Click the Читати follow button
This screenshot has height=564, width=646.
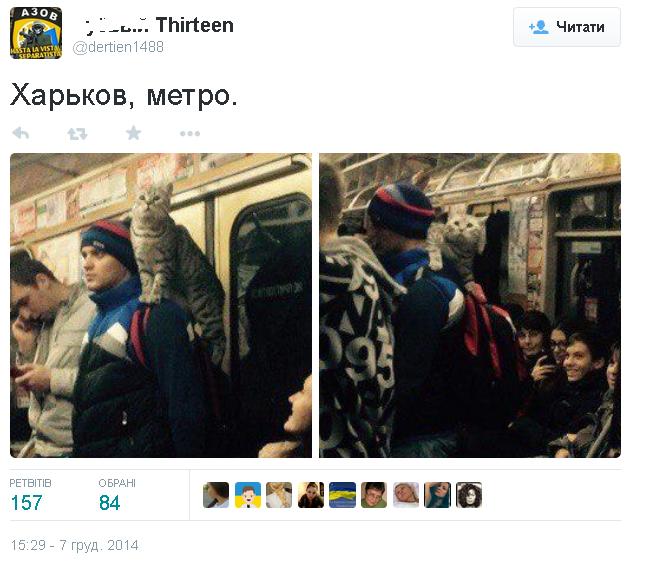point(566,27)
